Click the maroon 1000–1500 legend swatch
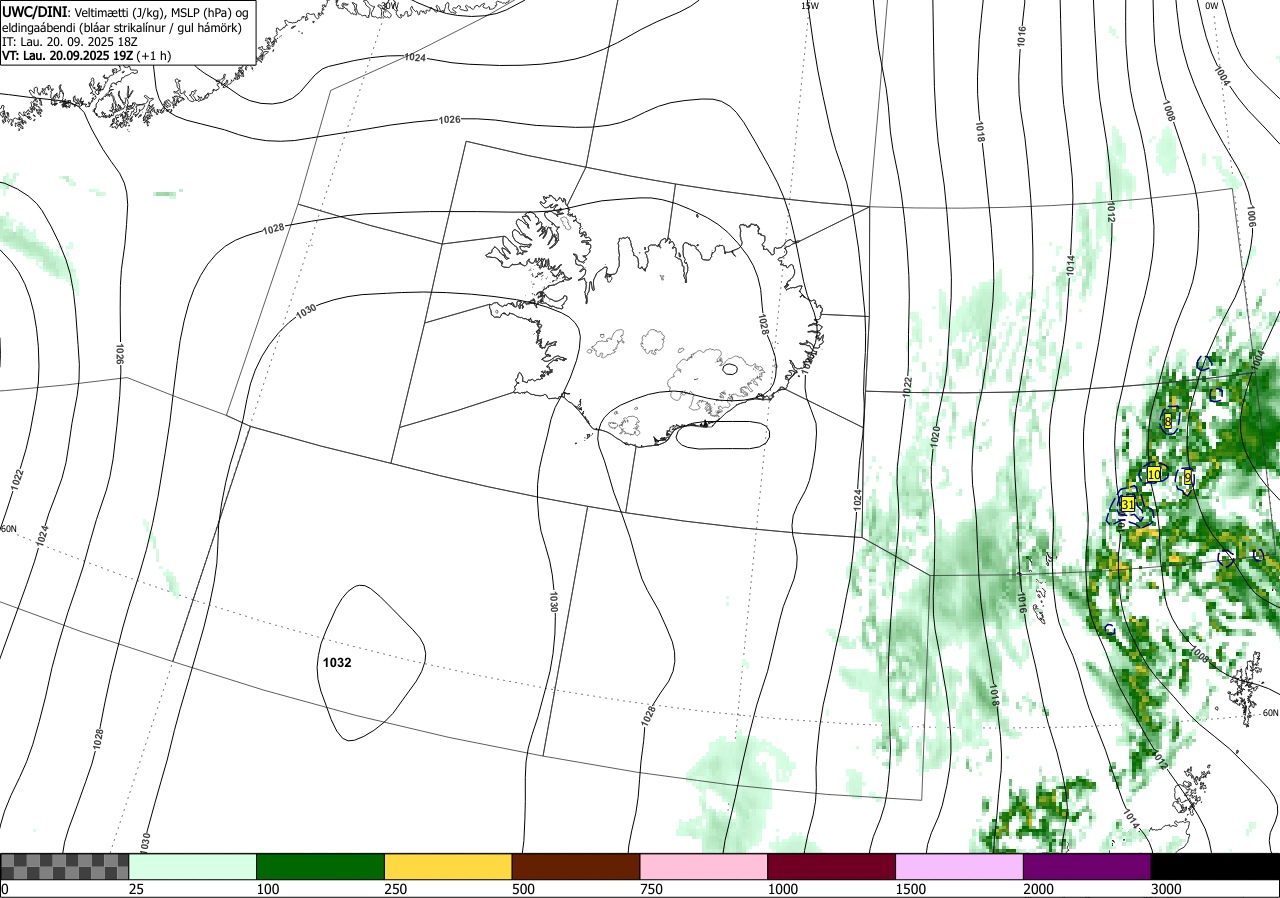The width and height of the screenshot is (1280, 898). [832, 866]
